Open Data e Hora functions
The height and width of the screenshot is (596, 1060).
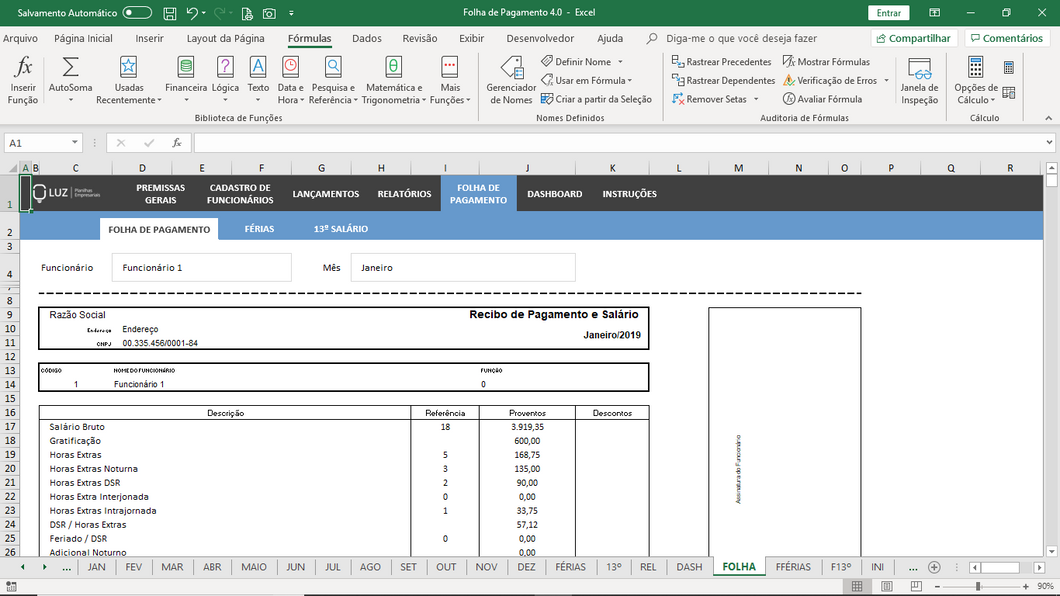pos(290,80)
